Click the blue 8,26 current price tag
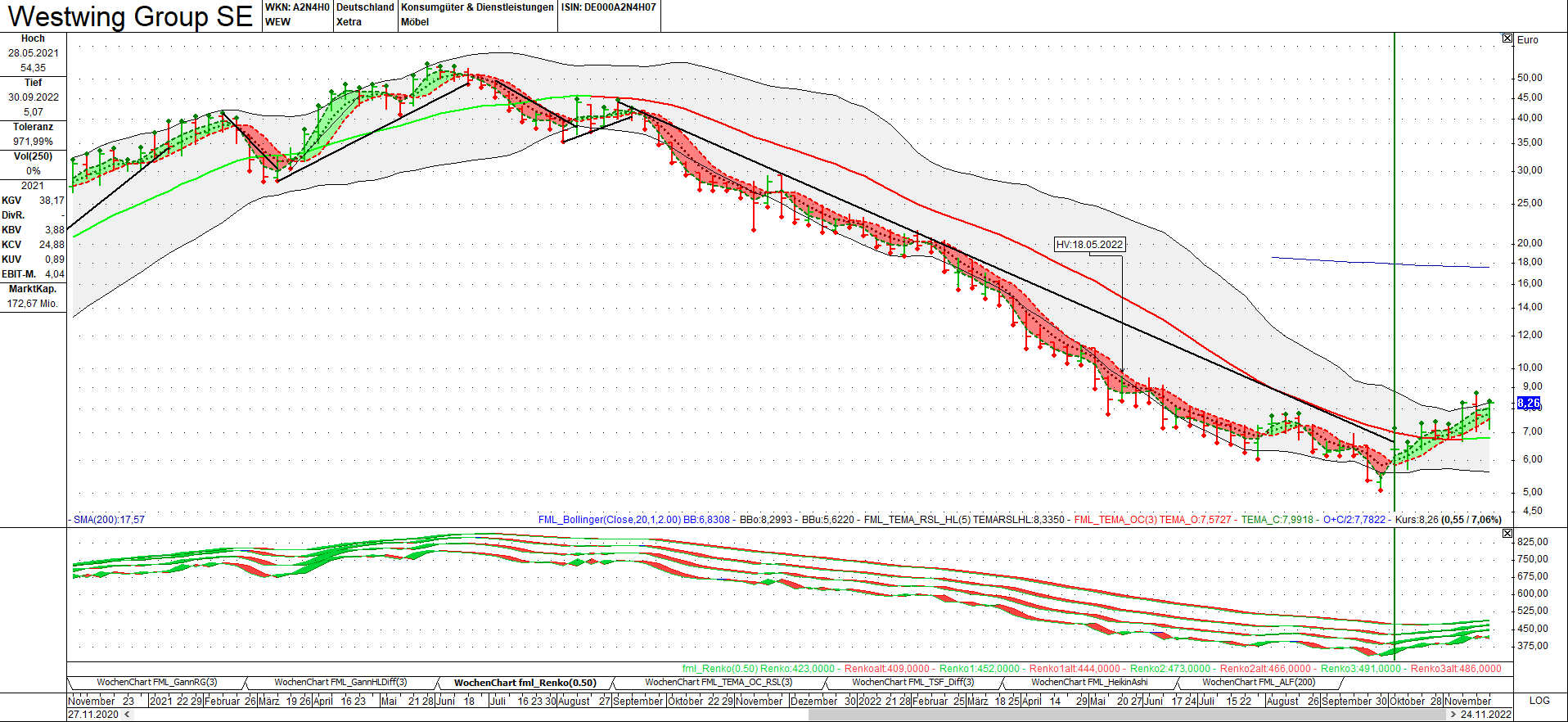The height and width of the screenshot is (722, 1568). (1529, 403)
